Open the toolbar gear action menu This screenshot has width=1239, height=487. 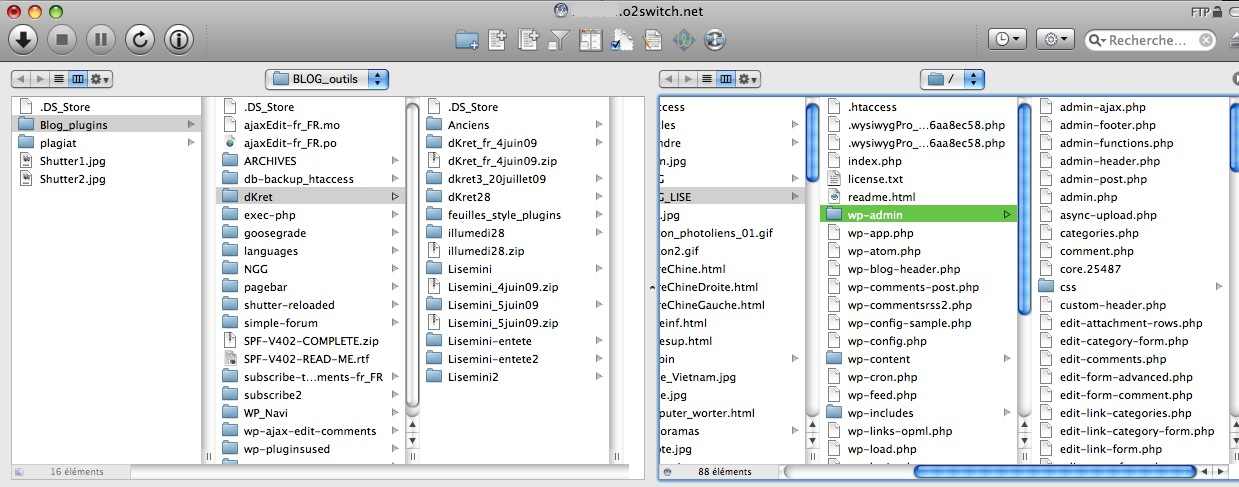(x=1054, y=39)
